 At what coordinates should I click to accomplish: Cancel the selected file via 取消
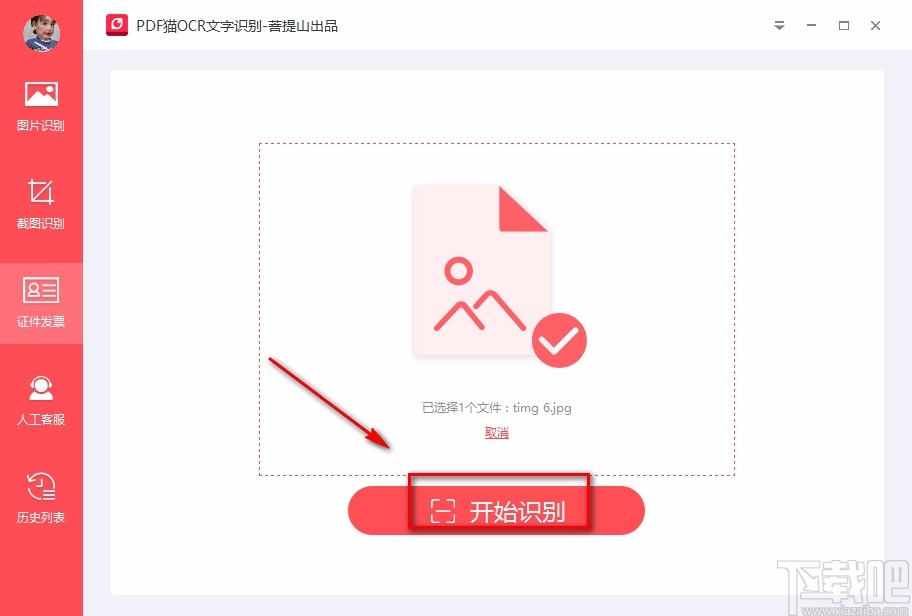point(497,433)
